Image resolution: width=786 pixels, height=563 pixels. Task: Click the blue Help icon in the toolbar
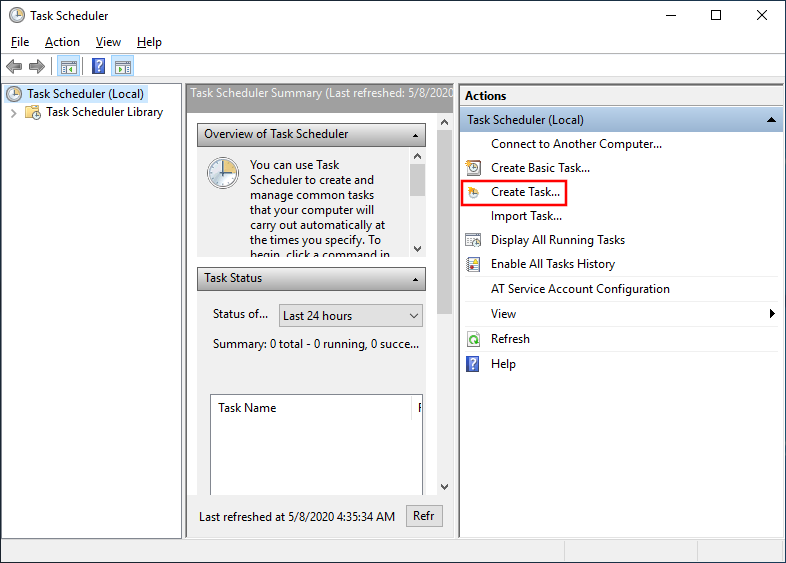[x=98, y=67]
